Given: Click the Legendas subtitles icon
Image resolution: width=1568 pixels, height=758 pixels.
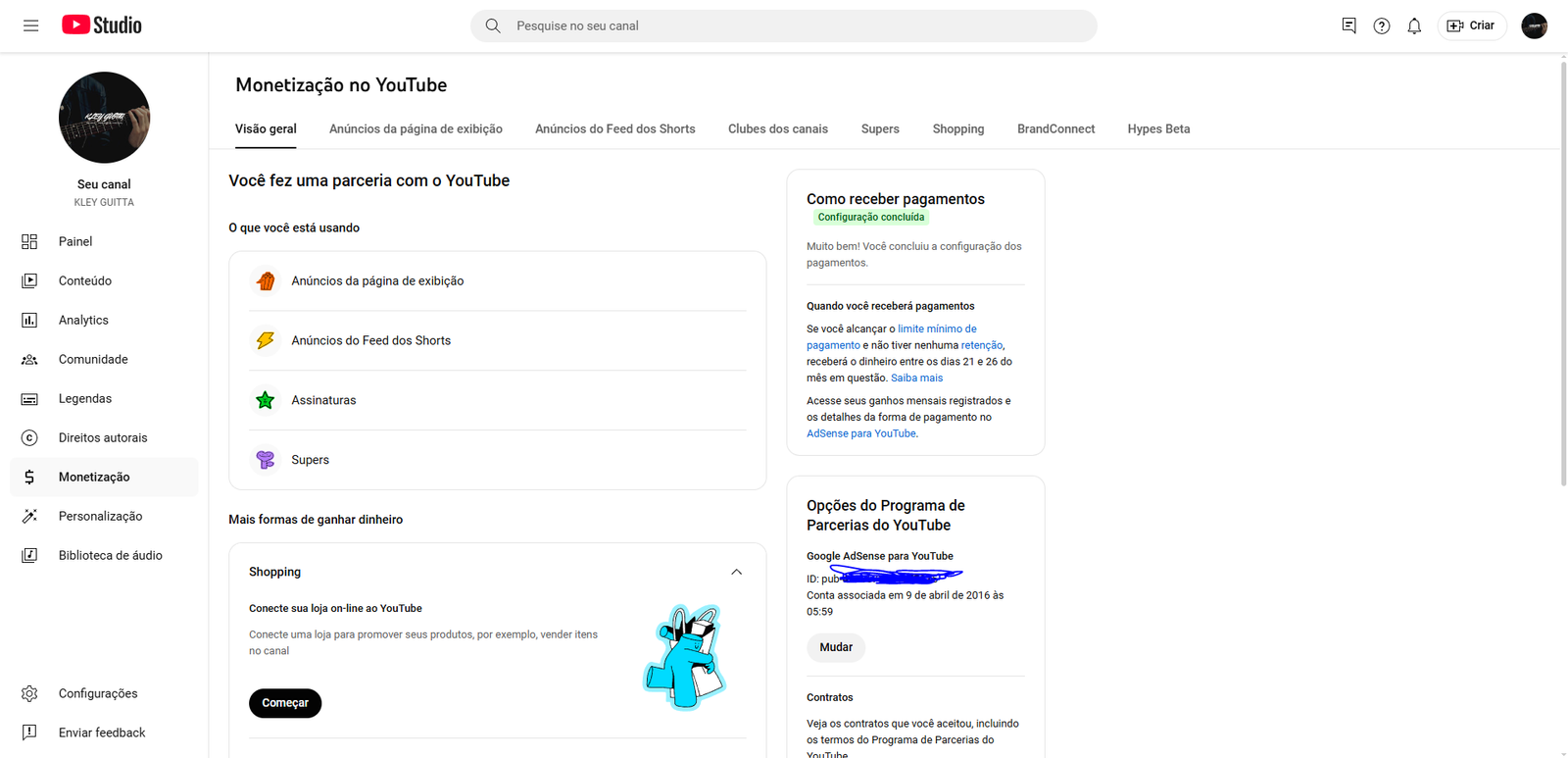Looking at the screenshot, I should (x=29, y=398).
